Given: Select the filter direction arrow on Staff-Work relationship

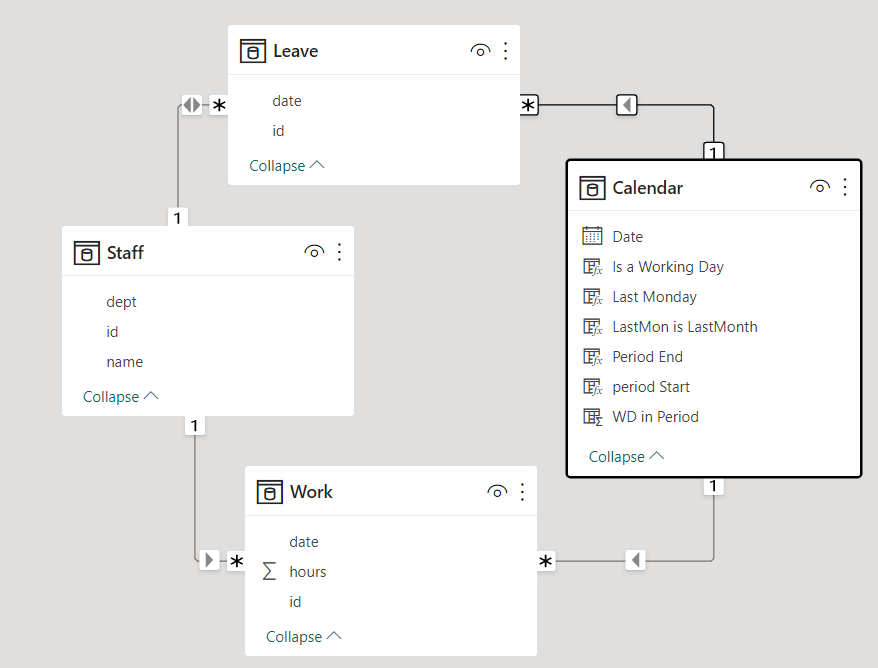Looking at the screenshot, I should pos(209,560).
